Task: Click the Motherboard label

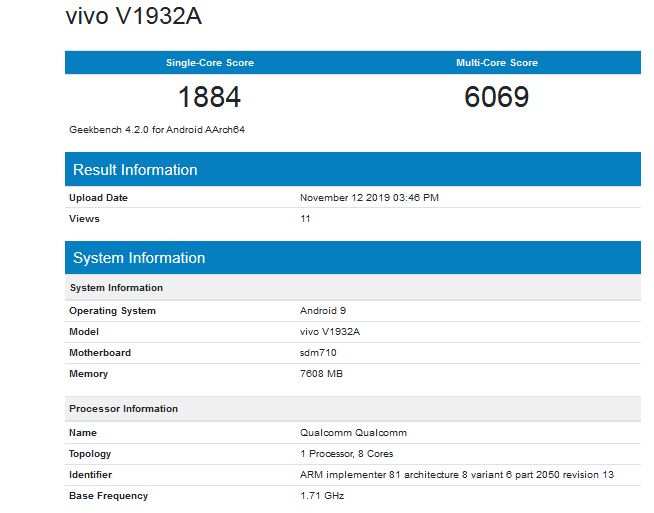Action: (100, 352)
